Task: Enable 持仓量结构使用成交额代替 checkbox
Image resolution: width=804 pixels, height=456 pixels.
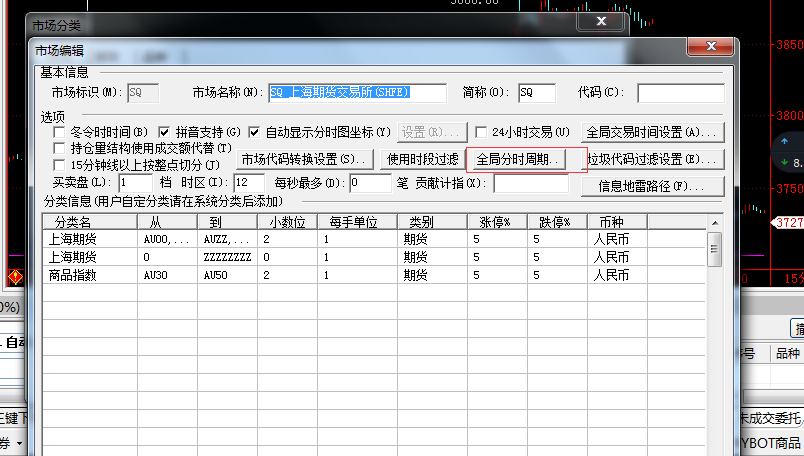Action: coord(59,149)
